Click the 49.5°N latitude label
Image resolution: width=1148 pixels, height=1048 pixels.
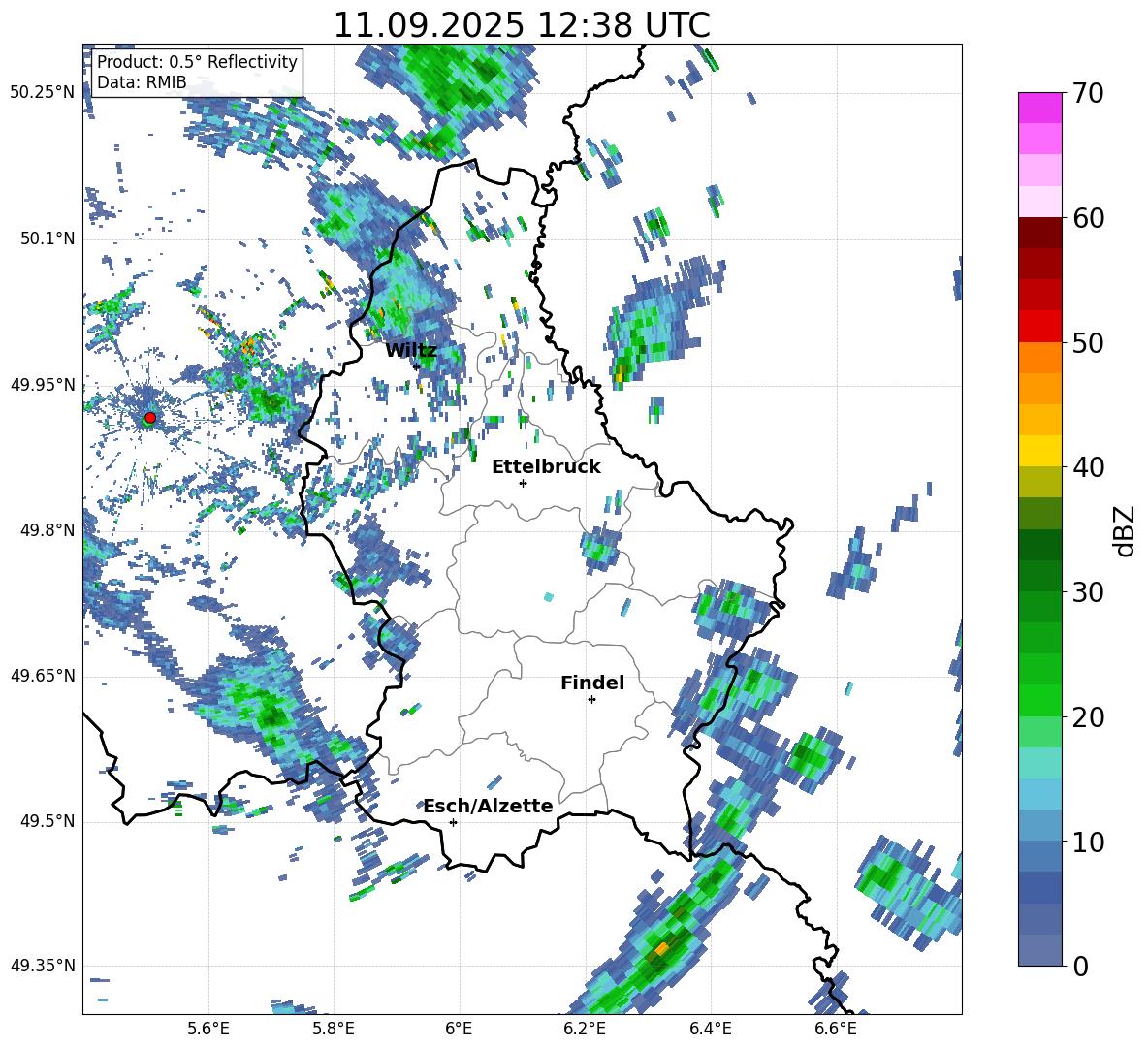pyautogui.click(x=48, y=821)
